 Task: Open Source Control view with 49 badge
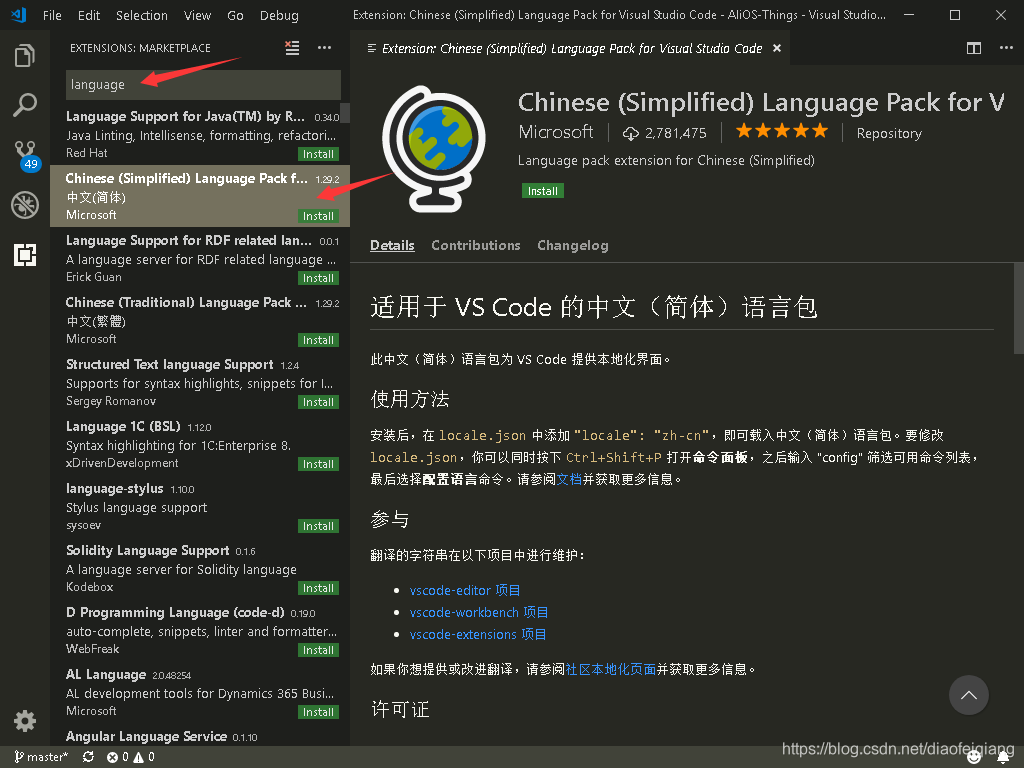coord(26,155)
